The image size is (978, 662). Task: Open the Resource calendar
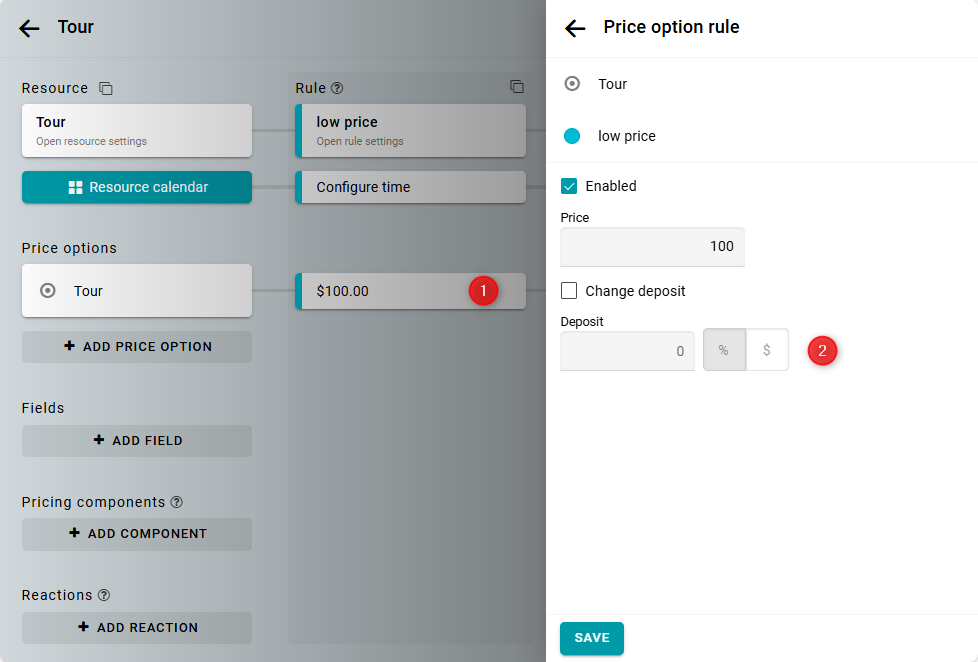[x=137, y=187]
